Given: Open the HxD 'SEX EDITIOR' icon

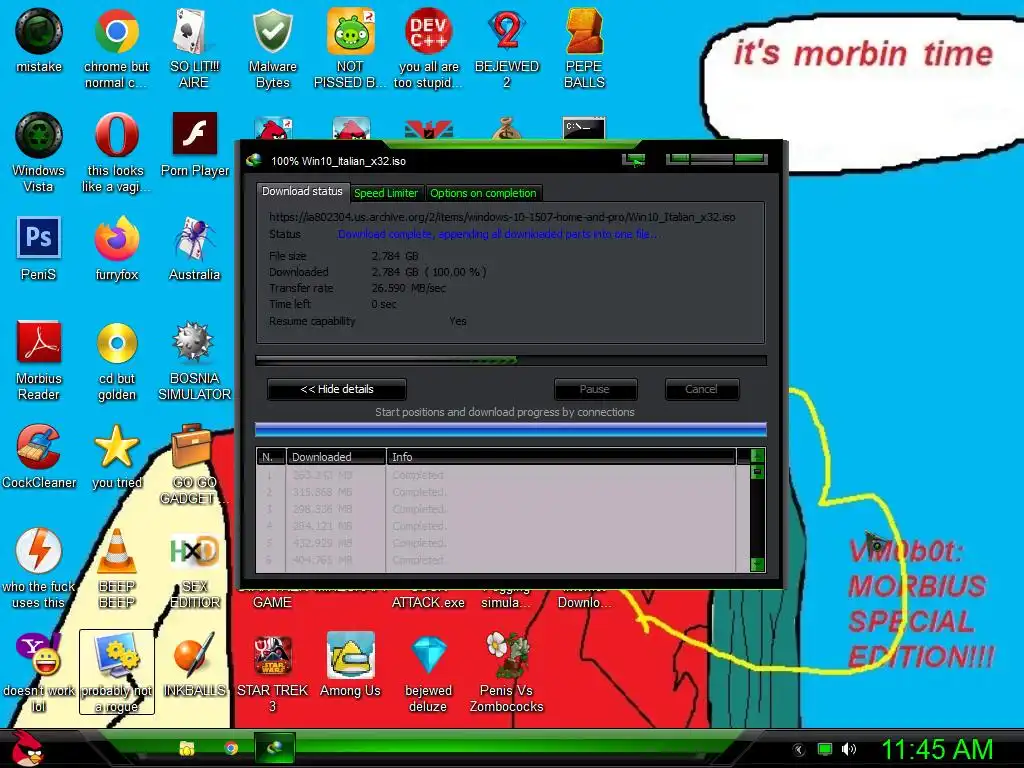Looking at the screenshot, I should point(194,568).
